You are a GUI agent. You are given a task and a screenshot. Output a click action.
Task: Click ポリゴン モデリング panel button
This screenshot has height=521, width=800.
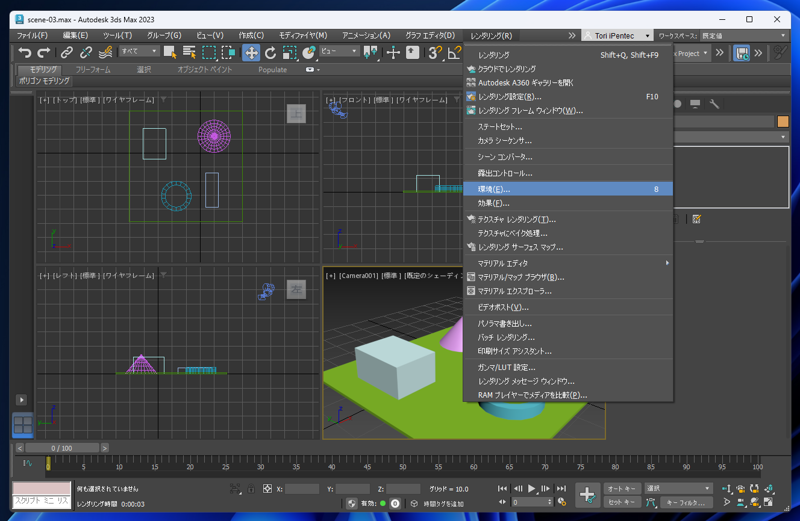click(44, 81)
